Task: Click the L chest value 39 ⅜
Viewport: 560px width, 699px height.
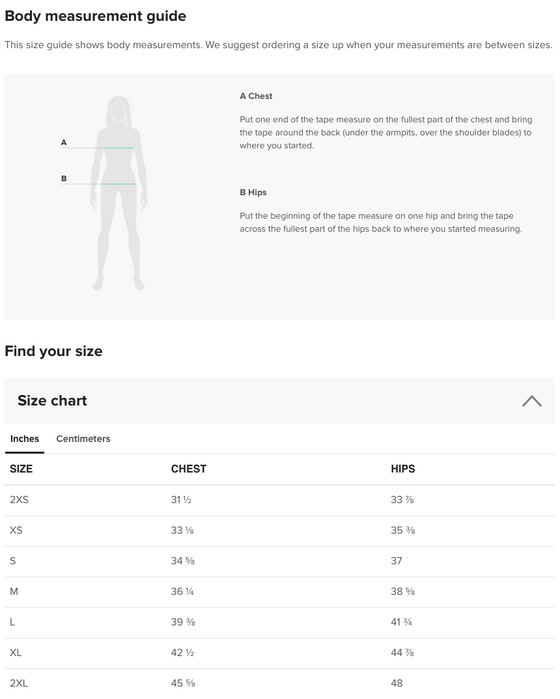Action: [183, 622]
